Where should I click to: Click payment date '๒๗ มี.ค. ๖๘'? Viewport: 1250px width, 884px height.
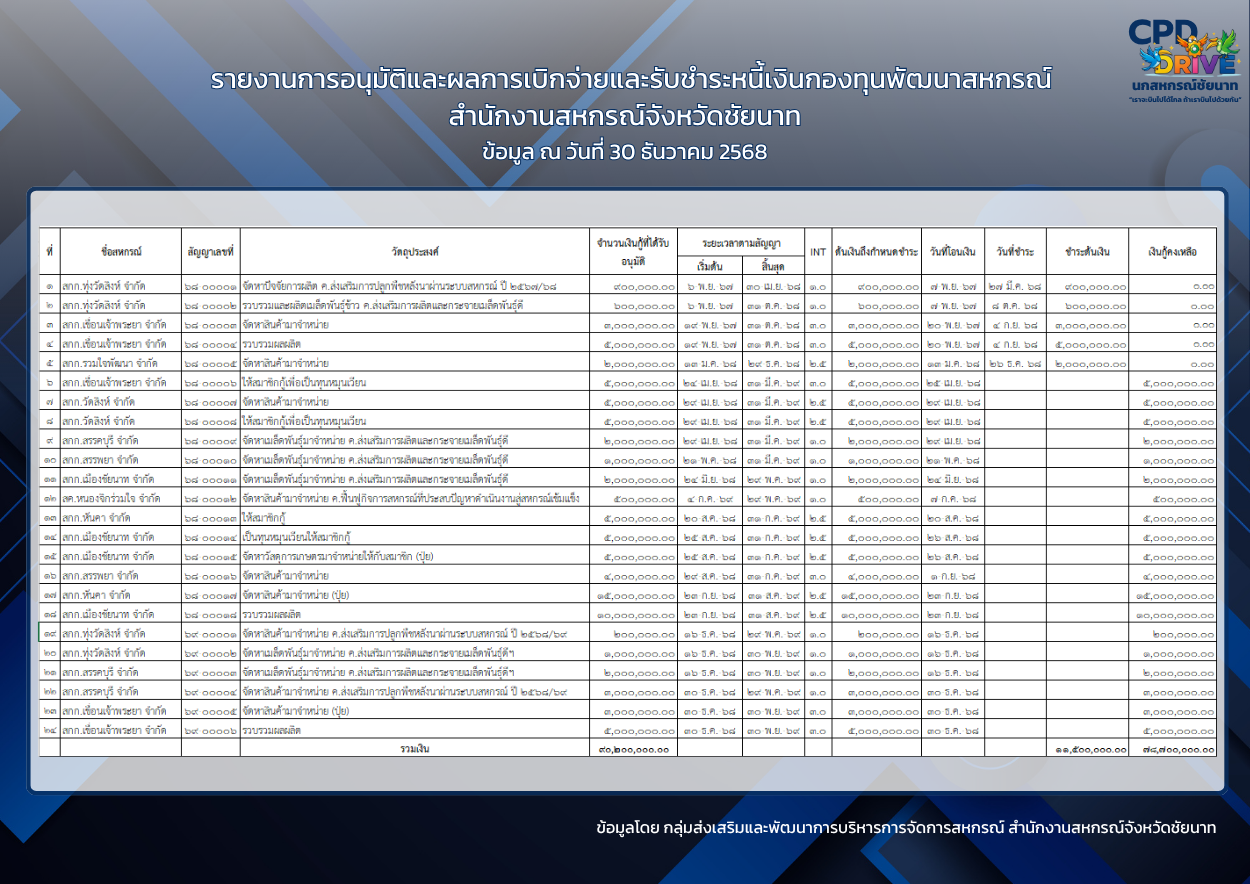click(x=1015, y=286)
